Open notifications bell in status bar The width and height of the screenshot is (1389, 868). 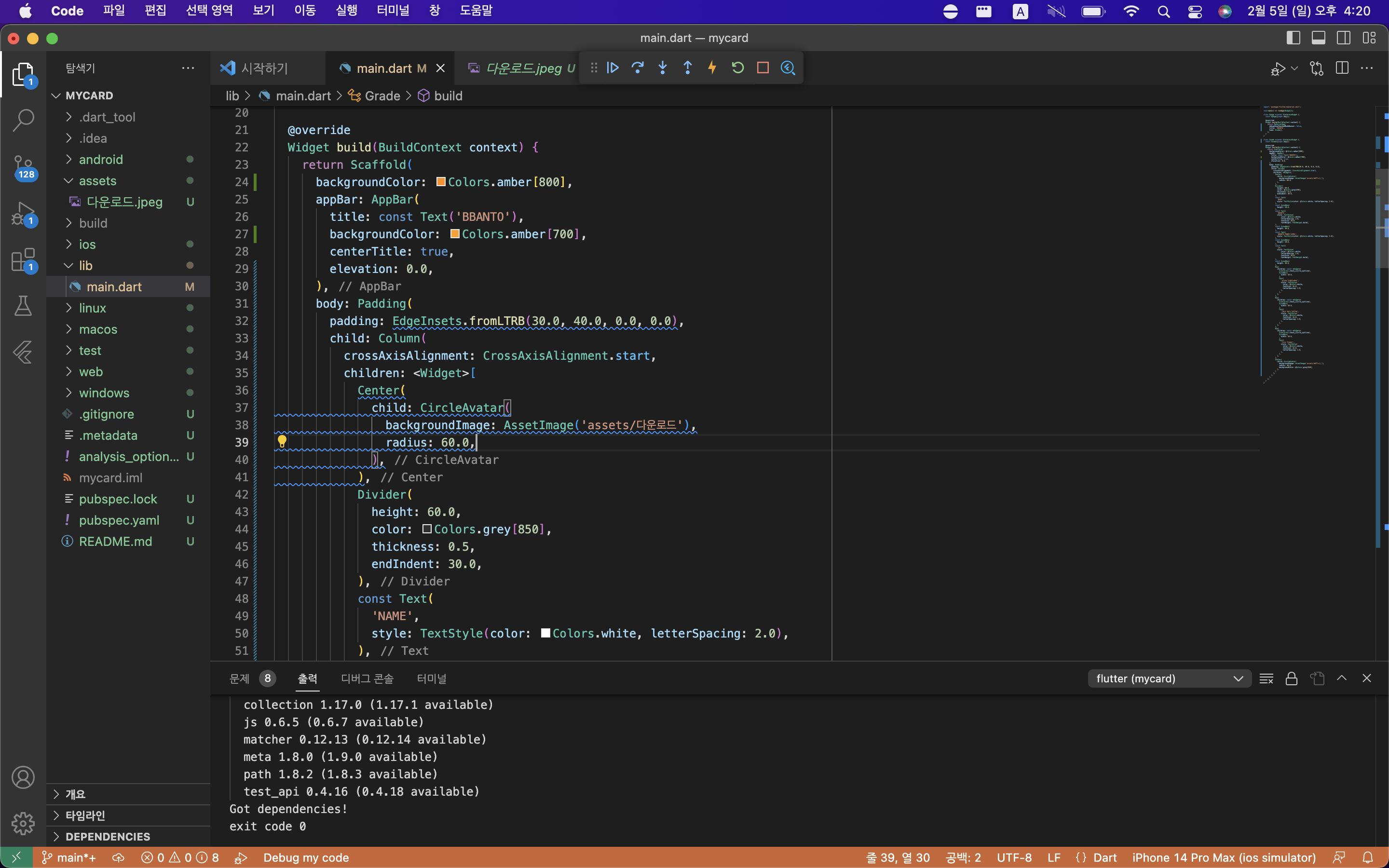pyautogui.click(x=1368, y=857)
